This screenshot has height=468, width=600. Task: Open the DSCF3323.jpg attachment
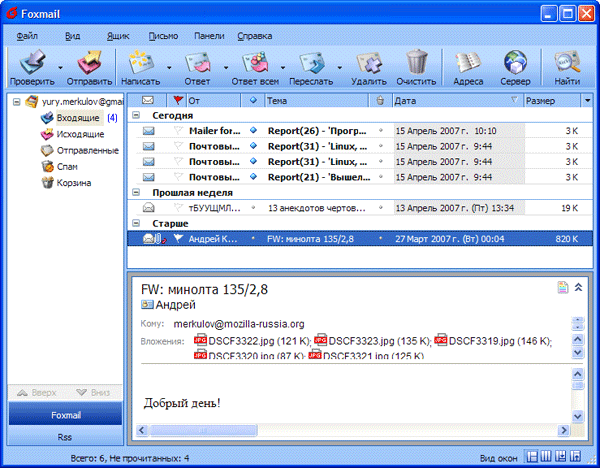(372, 341)
